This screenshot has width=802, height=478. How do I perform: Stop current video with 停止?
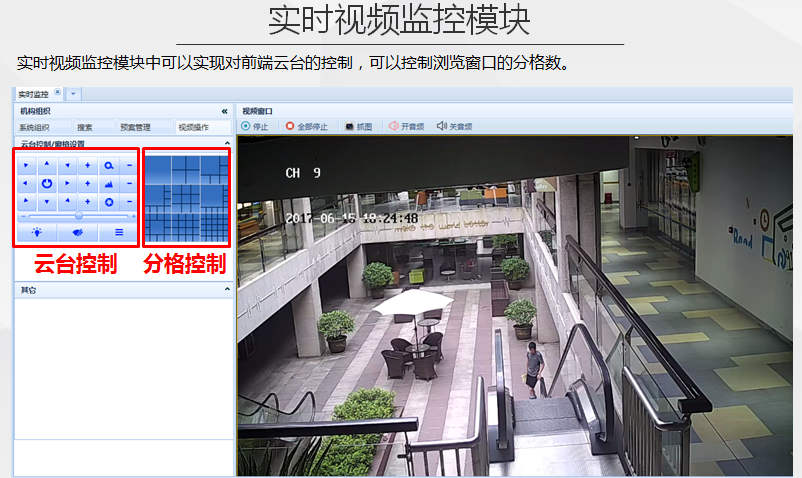point(255,127)
